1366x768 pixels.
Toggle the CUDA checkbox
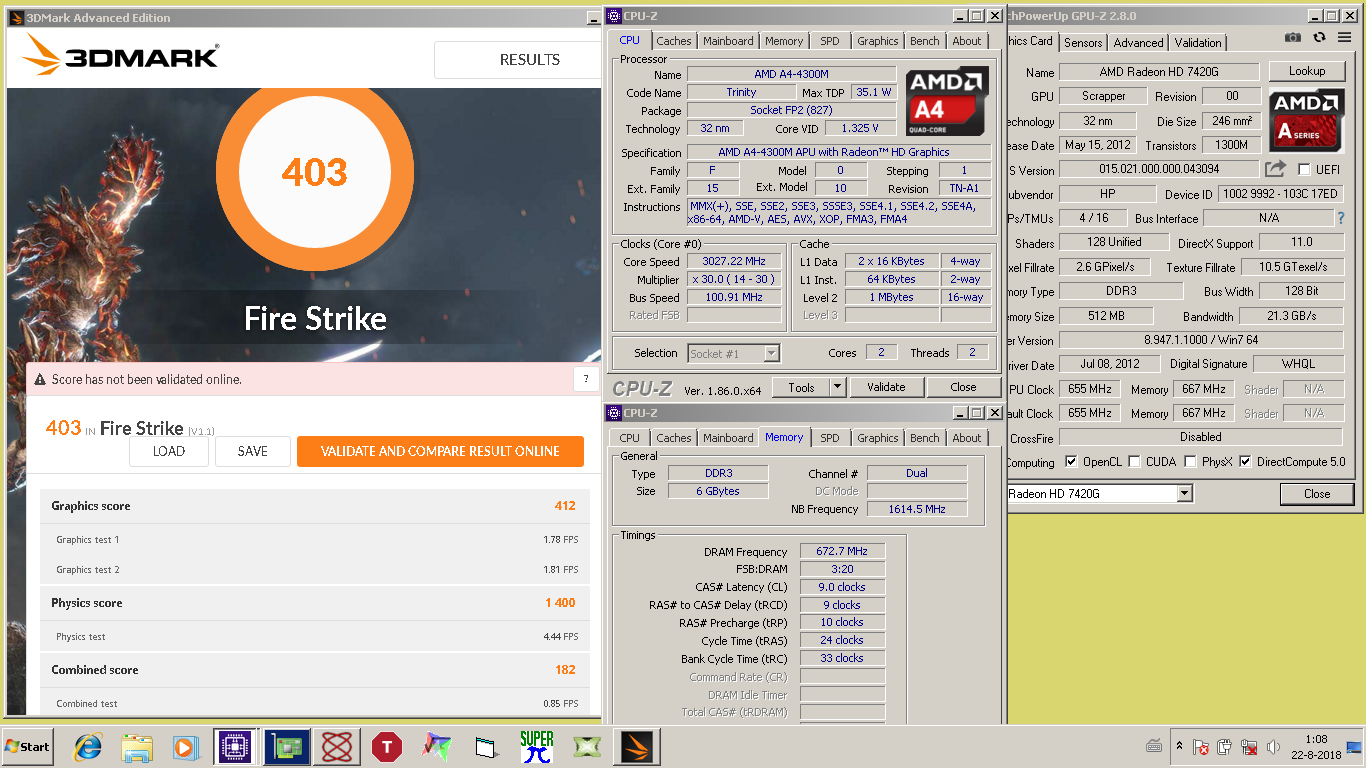pos(1135,462)
